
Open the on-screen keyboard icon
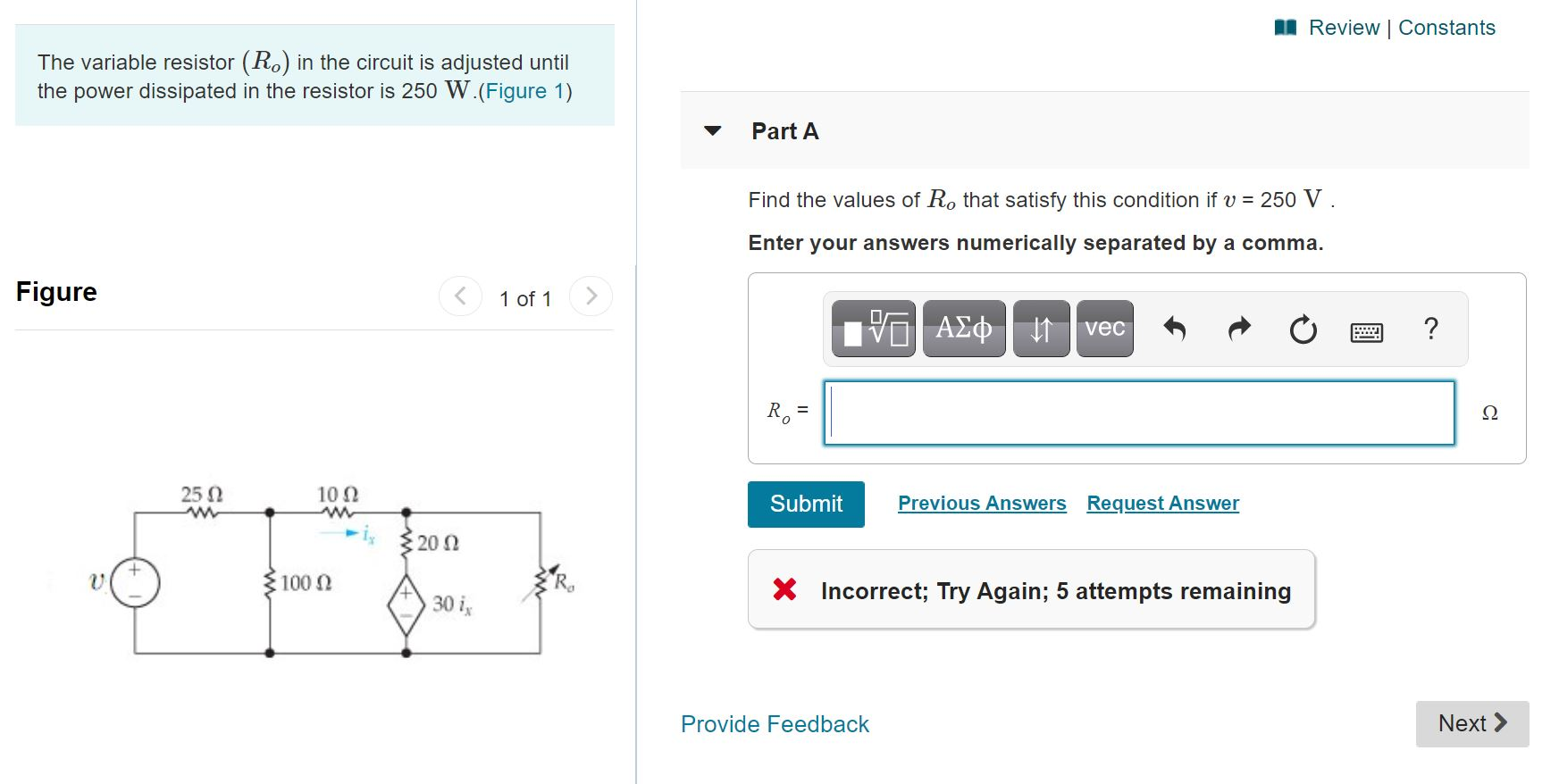click(1368, 330)
